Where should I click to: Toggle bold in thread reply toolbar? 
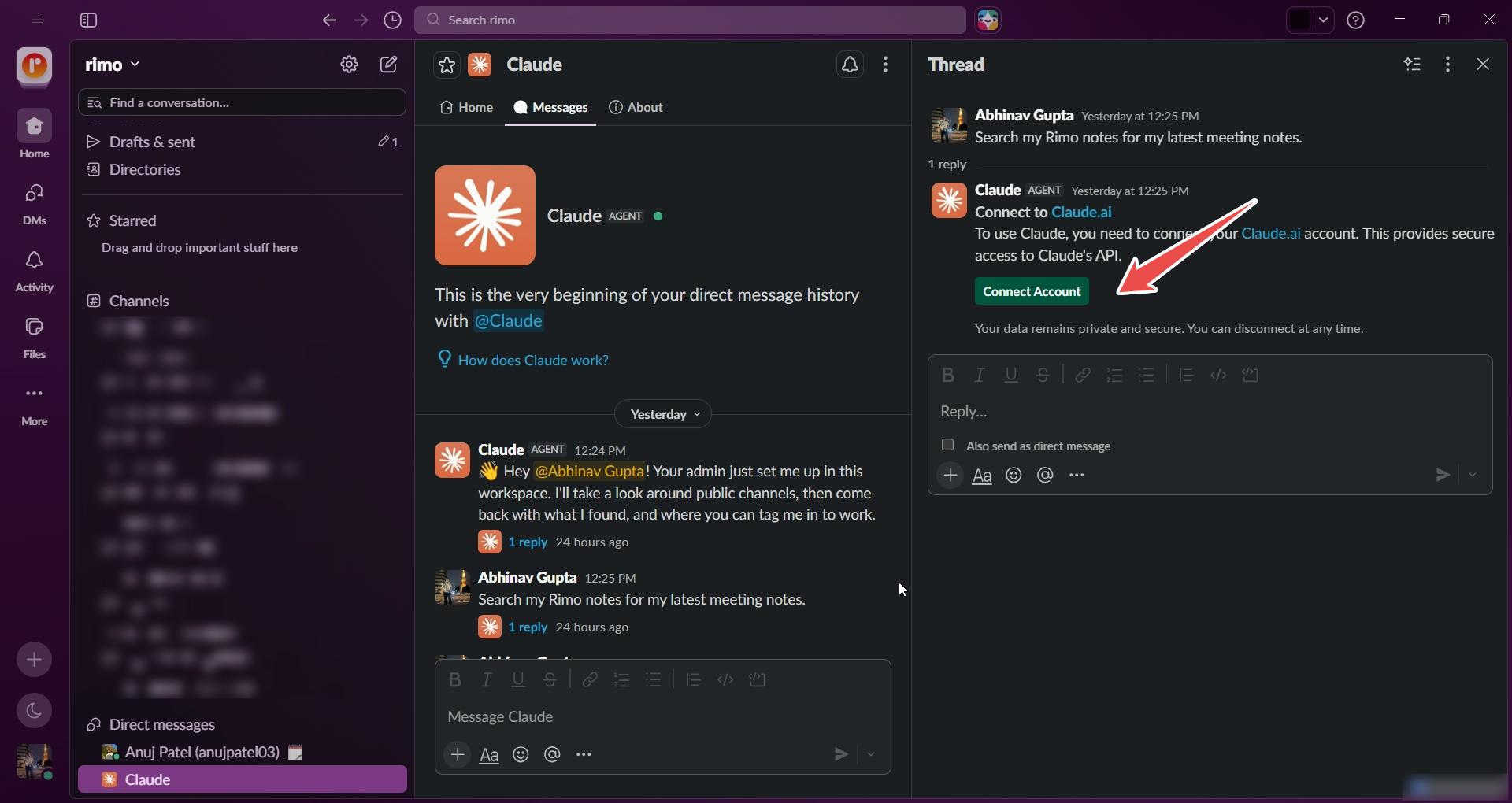pyautogui.click(x=948, y=375)
